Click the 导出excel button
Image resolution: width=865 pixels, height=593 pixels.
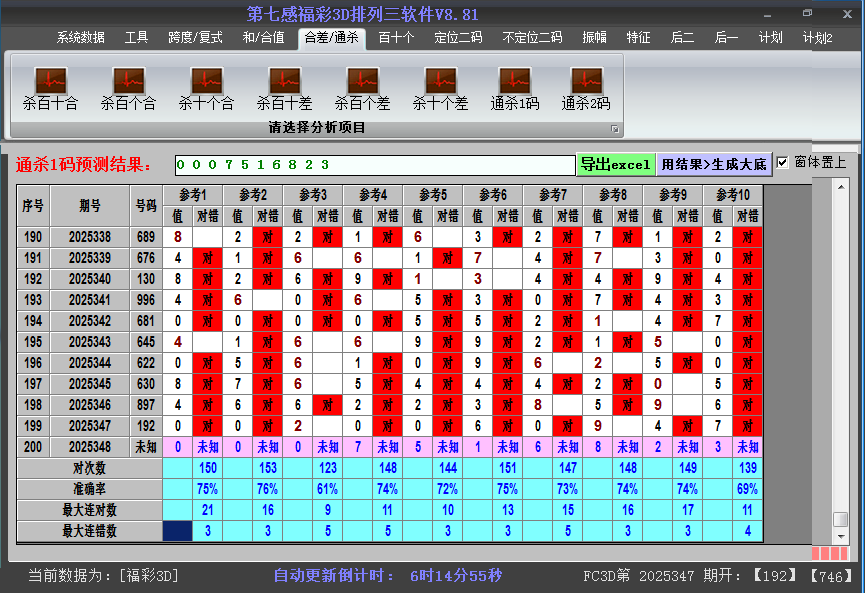[x=615, y=164]
